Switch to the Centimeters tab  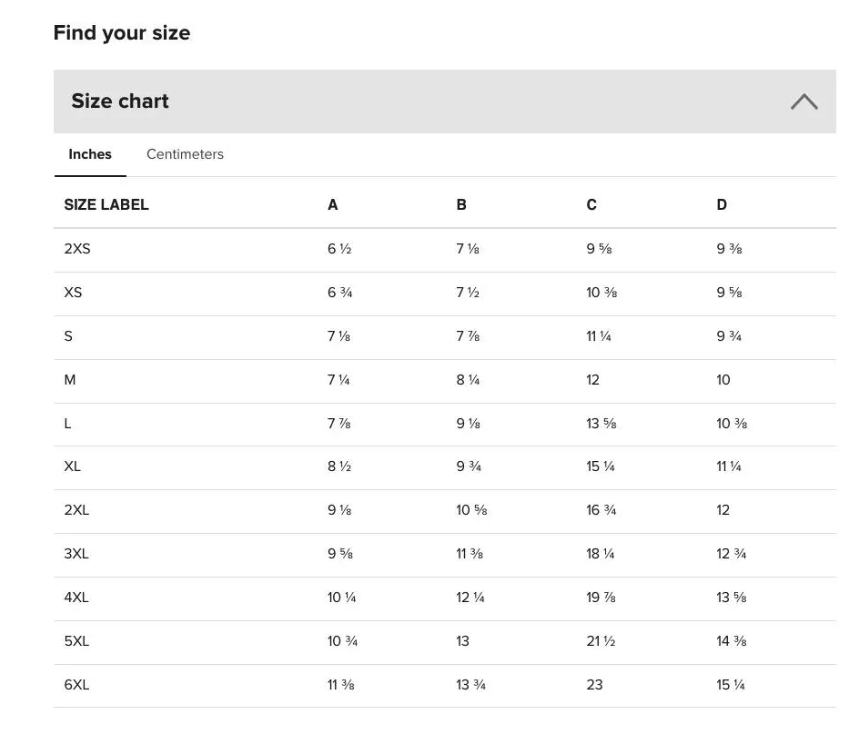[x=185, y=155]
